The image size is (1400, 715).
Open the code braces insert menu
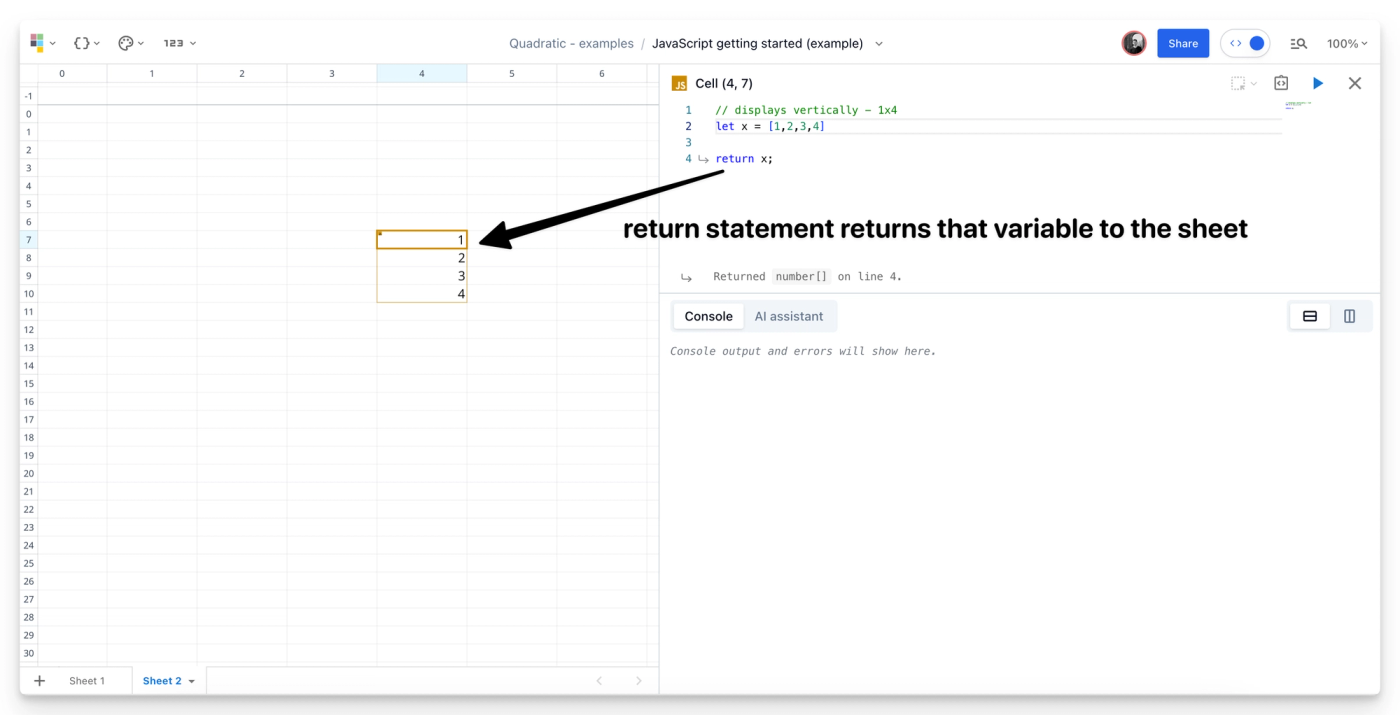(87, 43)
